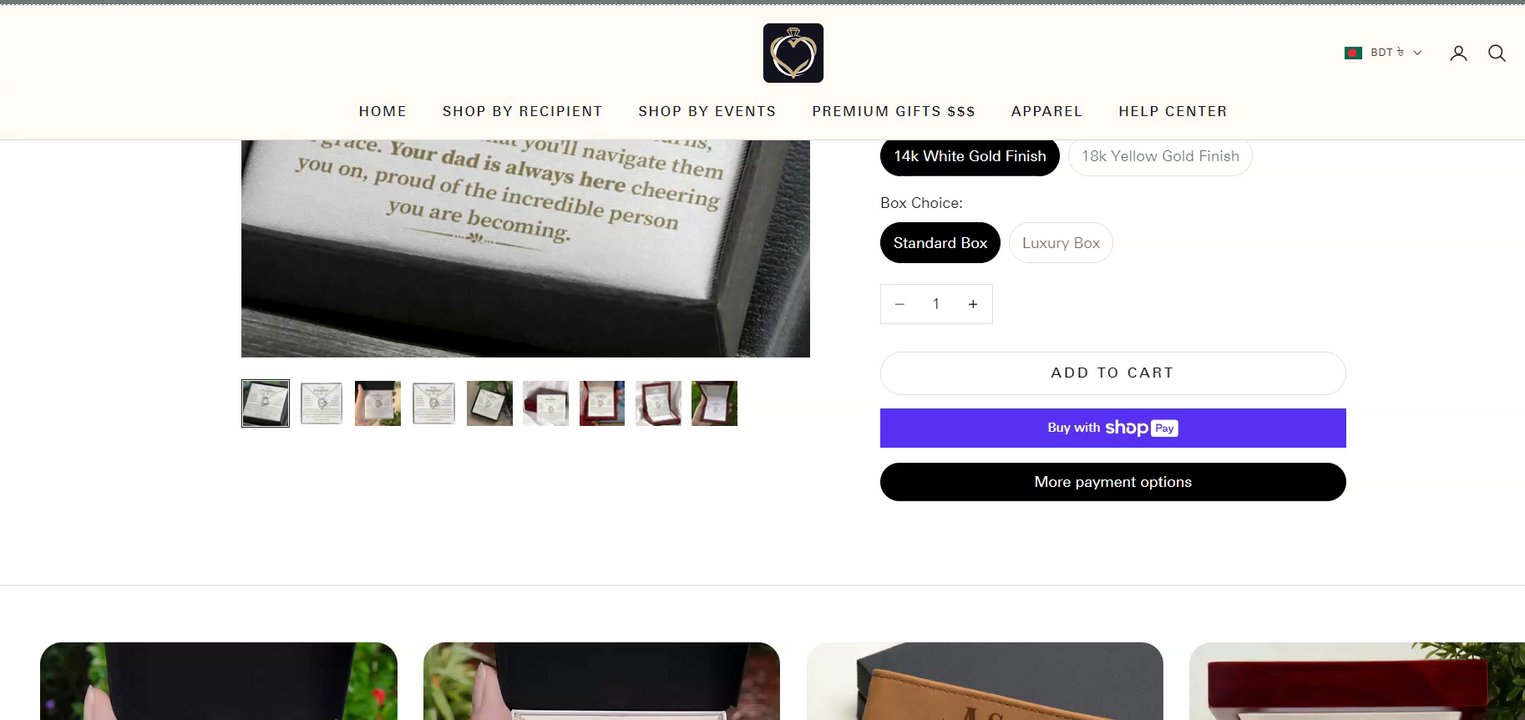The width and height of the screenshot is (1525, 720).
Task: Click the quantity input field
Action: [x=936, y=304]
